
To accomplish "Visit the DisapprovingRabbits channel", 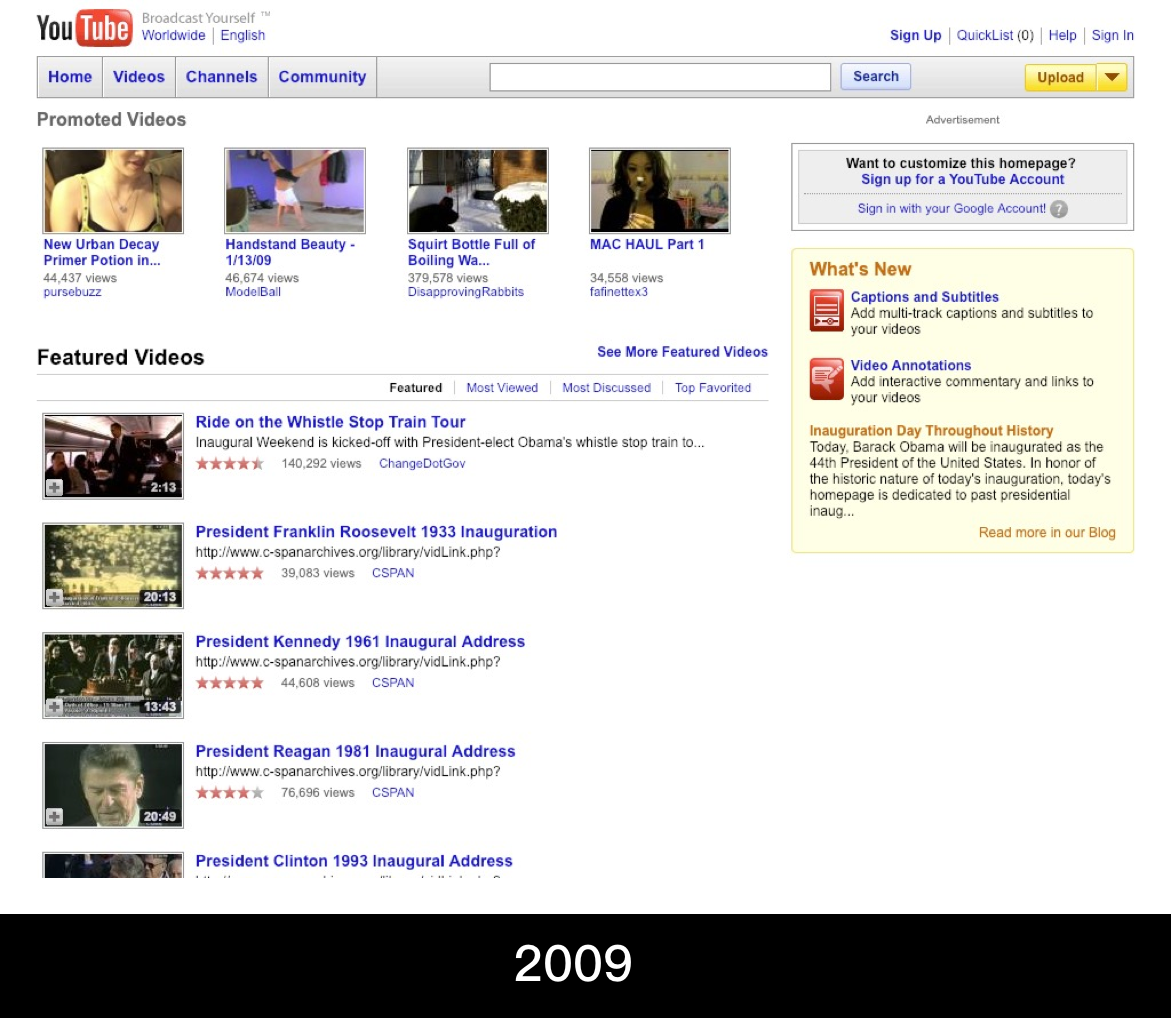I will [x=466, y=292].
